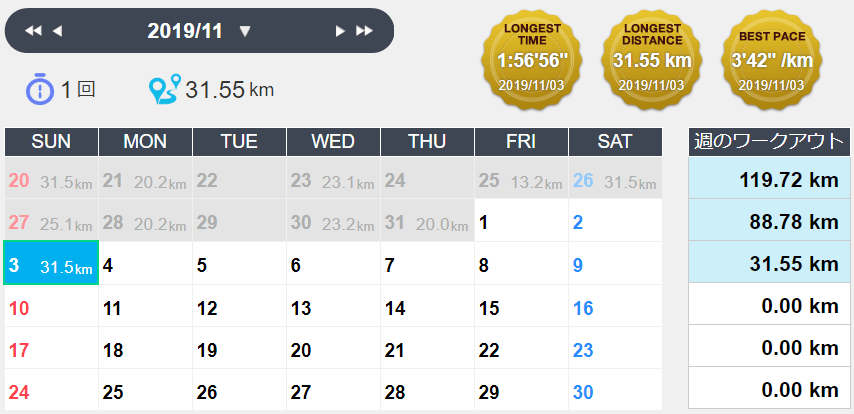Go to previous month arrow

pyautogui.click(x=57, y=31)
